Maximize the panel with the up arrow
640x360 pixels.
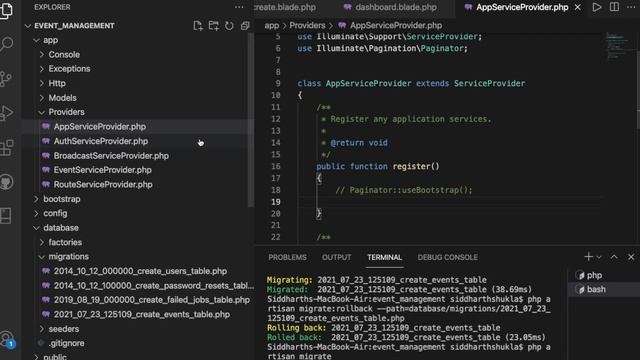(614, 257)
